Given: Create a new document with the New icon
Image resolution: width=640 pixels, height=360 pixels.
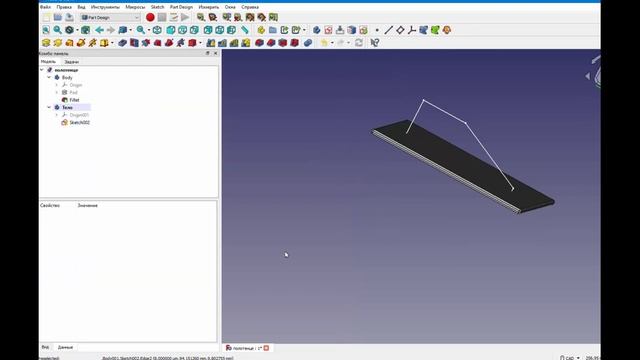Looking at the screenshot, I should coord(46,18).
